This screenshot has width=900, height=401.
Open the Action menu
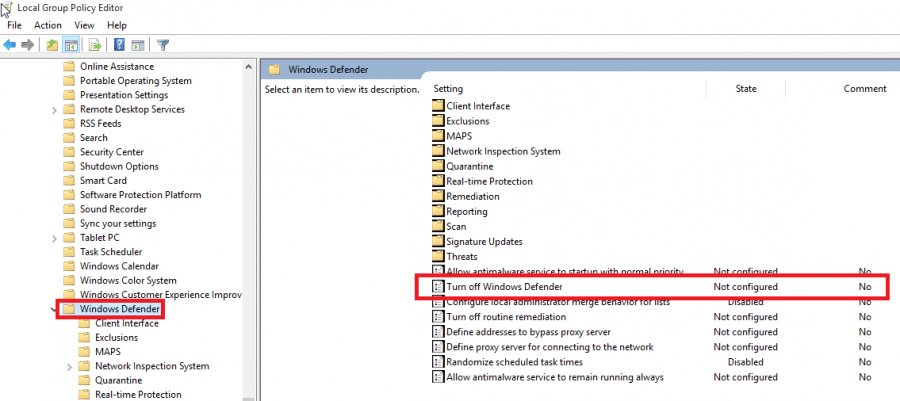[x=48, y=25]
